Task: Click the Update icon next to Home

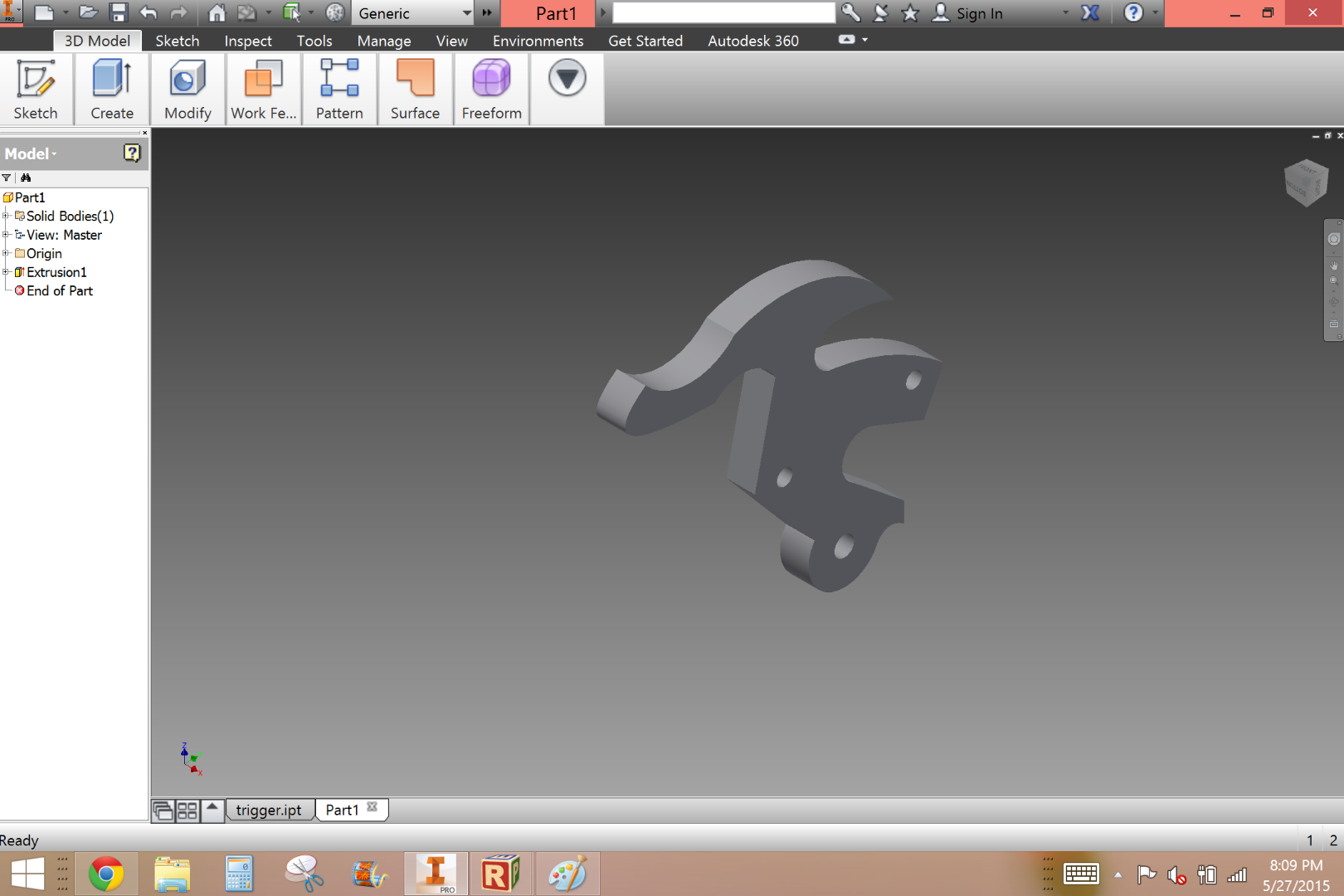Action: pyautogui.click(x=246, y=12)
